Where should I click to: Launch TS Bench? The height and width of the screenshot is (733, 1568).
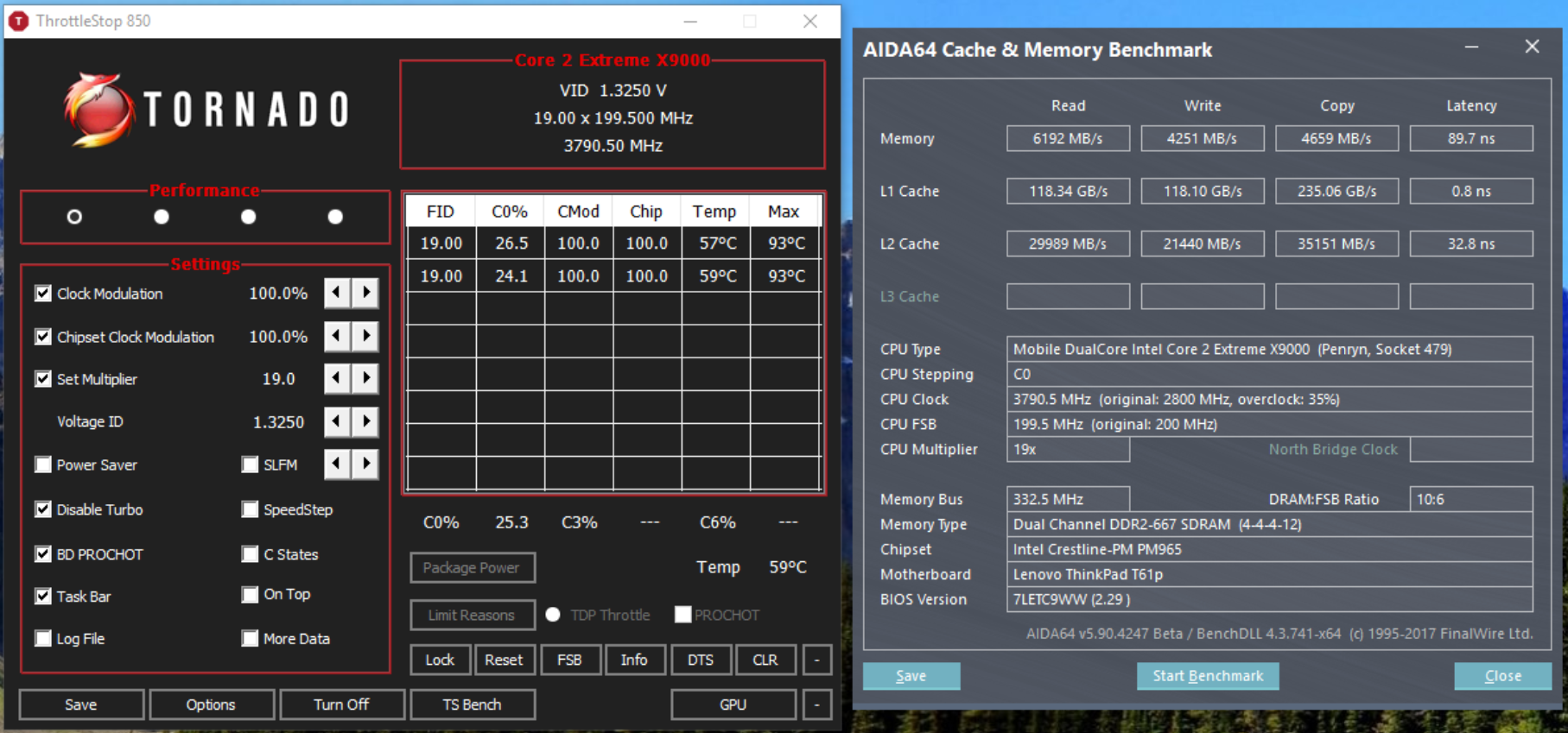click(x=472, y=705)
